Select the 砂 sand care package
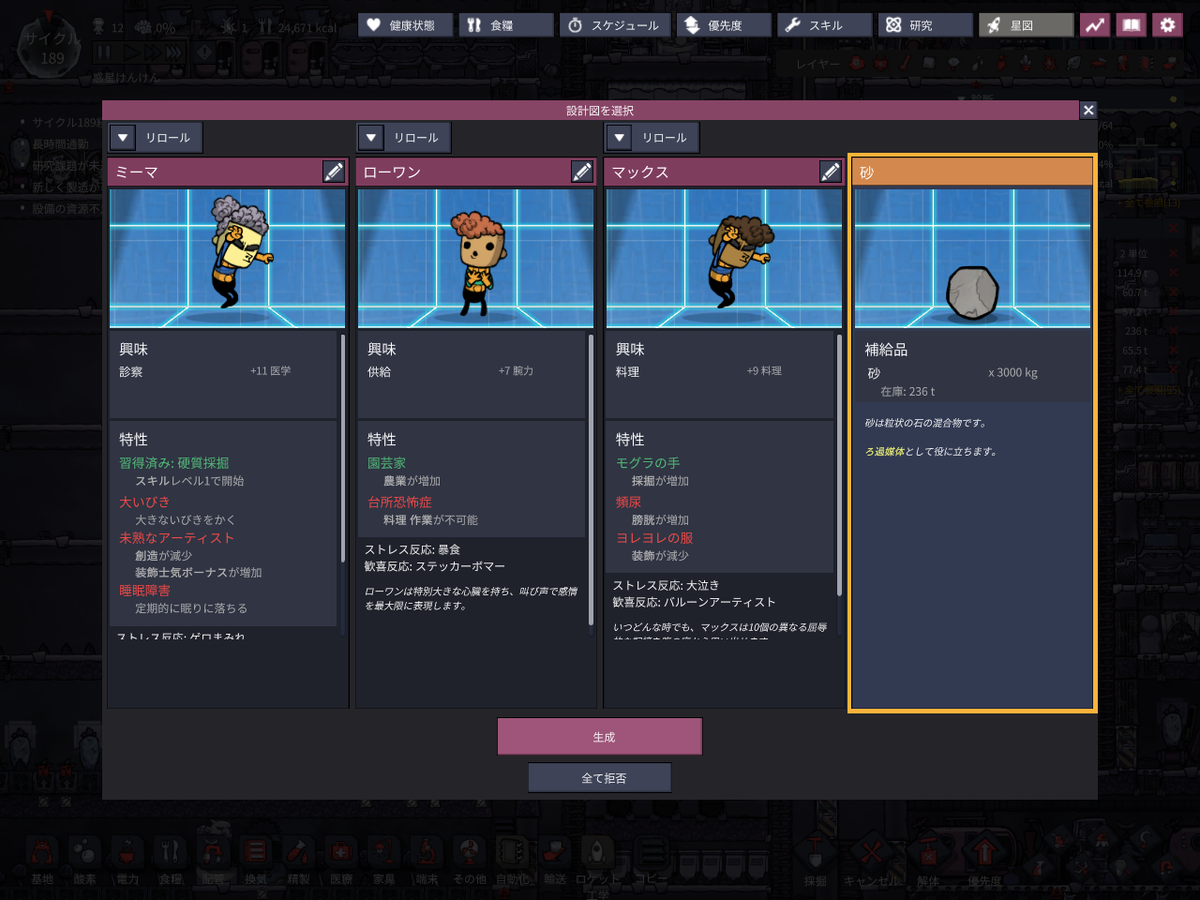 pos(972,433)
